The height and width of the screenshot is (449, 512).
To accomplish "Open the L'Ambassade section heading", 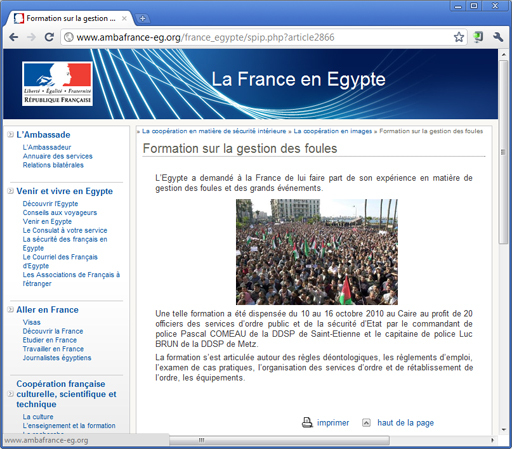I will [x=43, y=135].
